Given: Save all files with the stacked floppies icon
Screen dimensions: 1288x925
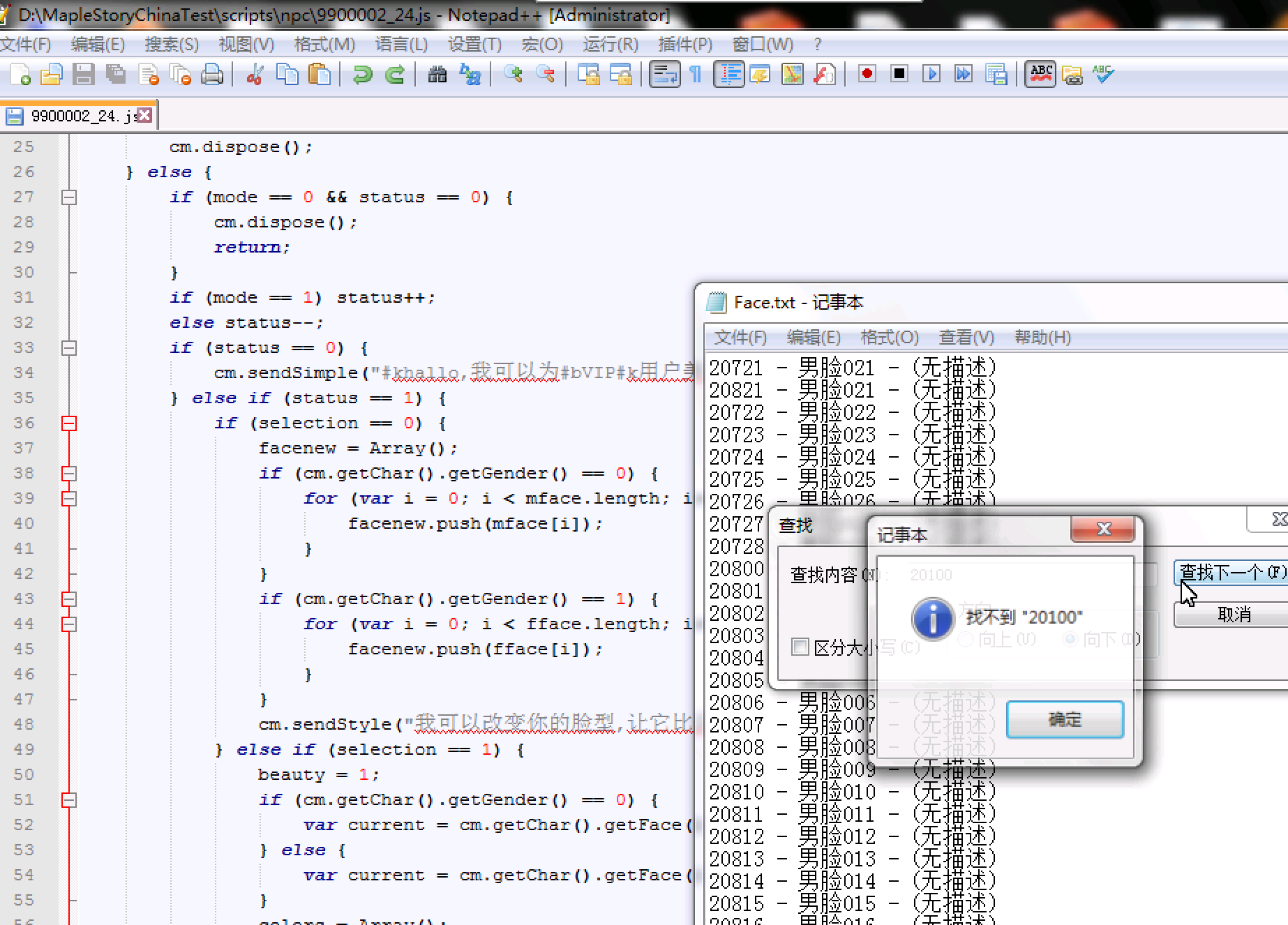Looking at the screenshot, I should pos(116,75).
